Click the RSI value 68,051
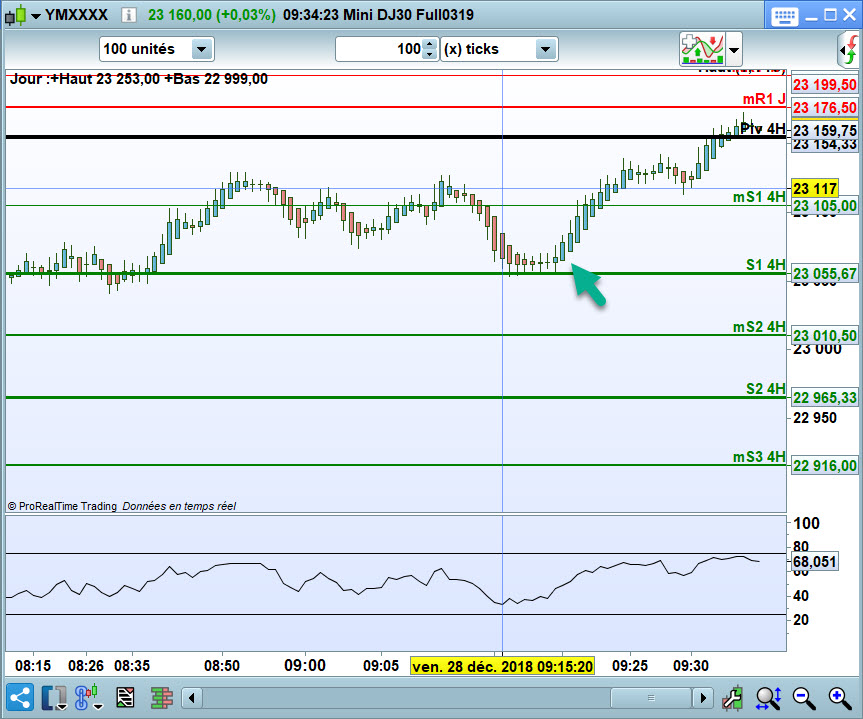Image resolution: width=863 pixels, height=719 pixels. [x=815, y=562]
